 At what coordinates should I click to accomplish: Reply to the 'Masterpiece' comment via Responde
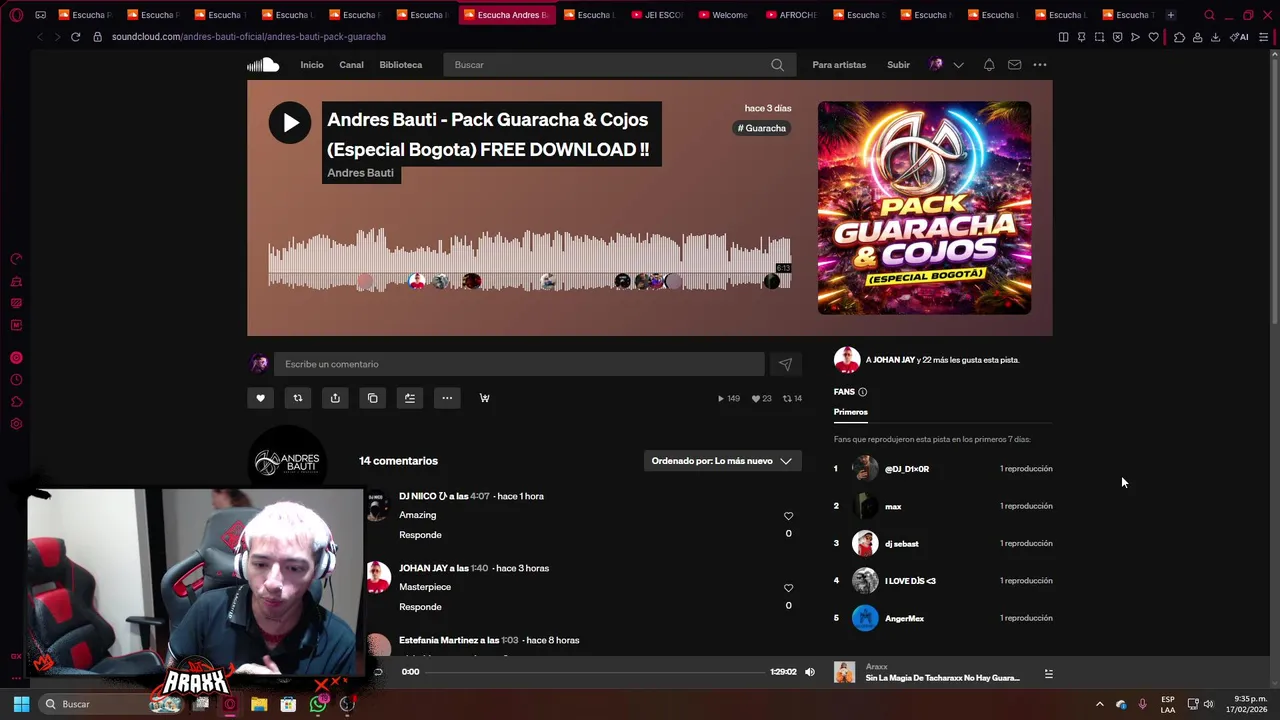(420, 607)
